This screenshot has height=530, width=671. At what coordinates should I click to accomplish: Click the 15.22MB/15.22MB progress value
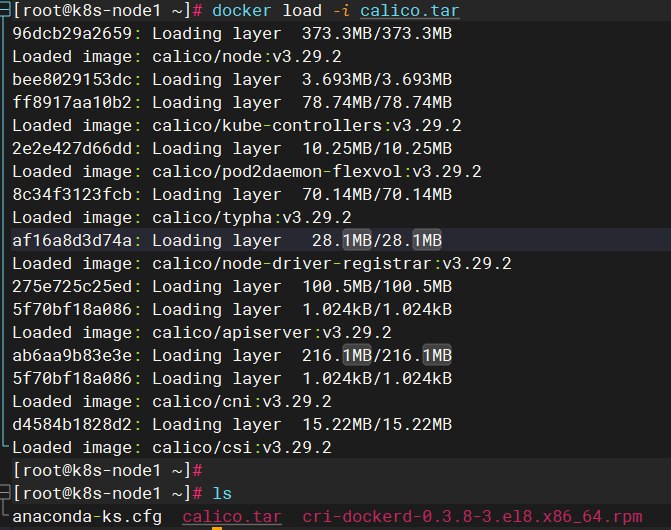377,424
